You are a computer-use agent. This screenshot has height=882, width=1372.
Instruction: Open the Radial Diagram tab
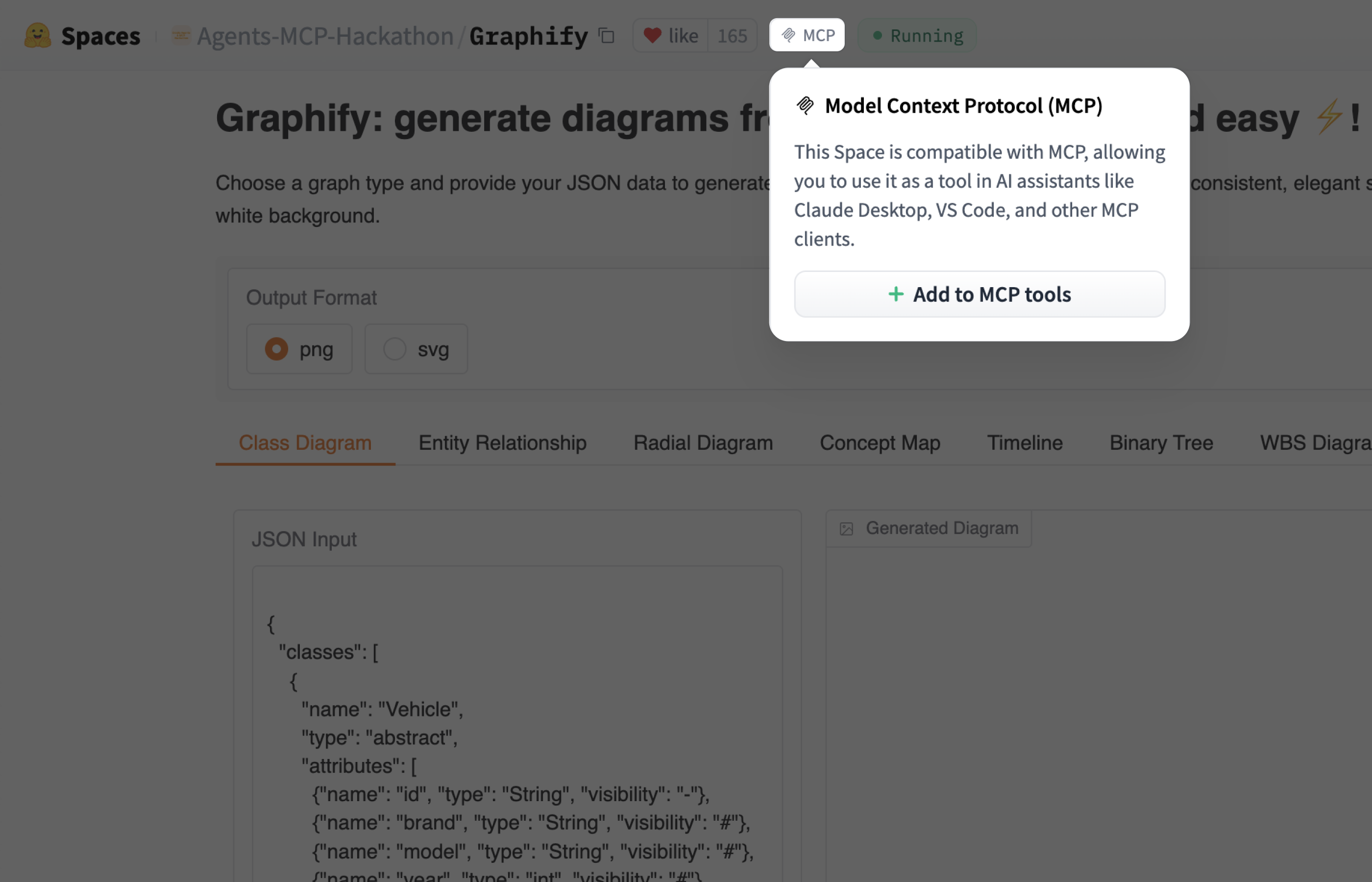[x=703, y=443]
